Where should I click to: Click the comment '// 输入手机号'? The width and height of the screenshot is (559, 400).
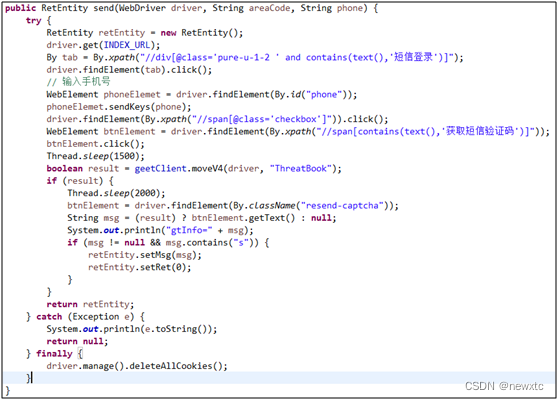coord(78,82)
